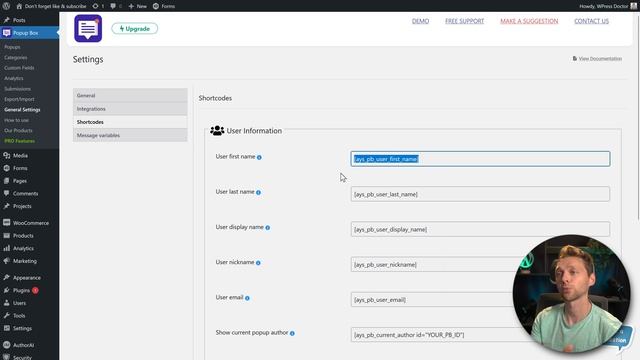Open General Settings submenu item
The height and width of the screenshot is (360, 640).
click(x=22, y=109)
